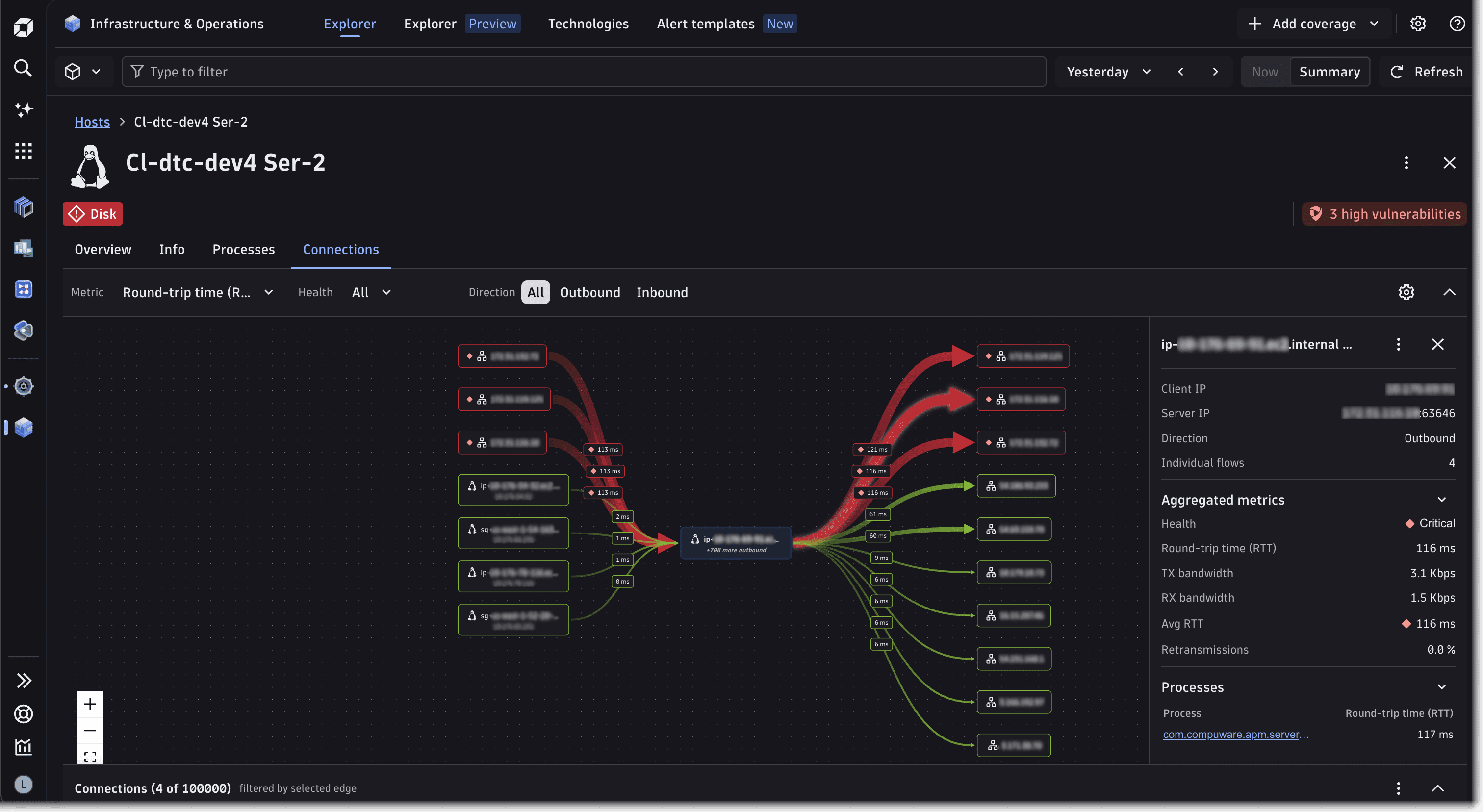Switch to Summary view mode
The height and width of the screenshot is (812, 1483).
pyautogui.click(x=1330, y=72)
